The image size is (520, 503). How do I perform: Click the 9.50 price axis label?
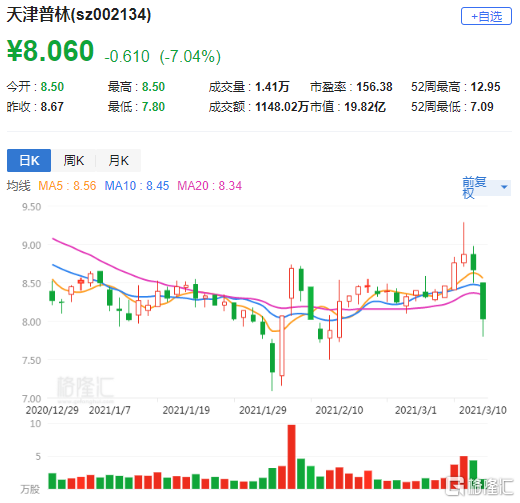[x=31, y=207]
